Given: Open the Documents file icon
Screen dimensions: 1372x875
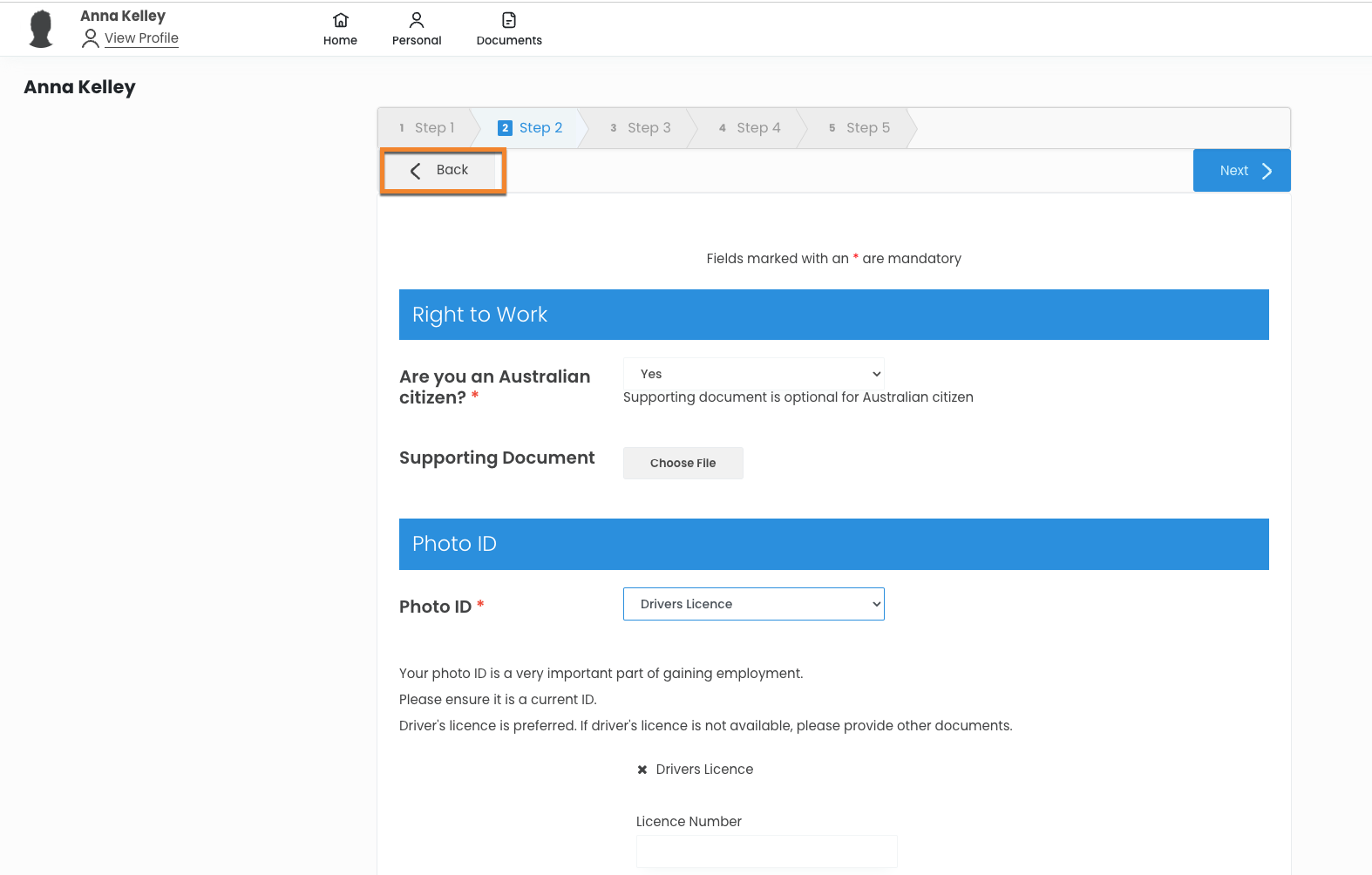Looking at the screenshot, I should (509, 20).
